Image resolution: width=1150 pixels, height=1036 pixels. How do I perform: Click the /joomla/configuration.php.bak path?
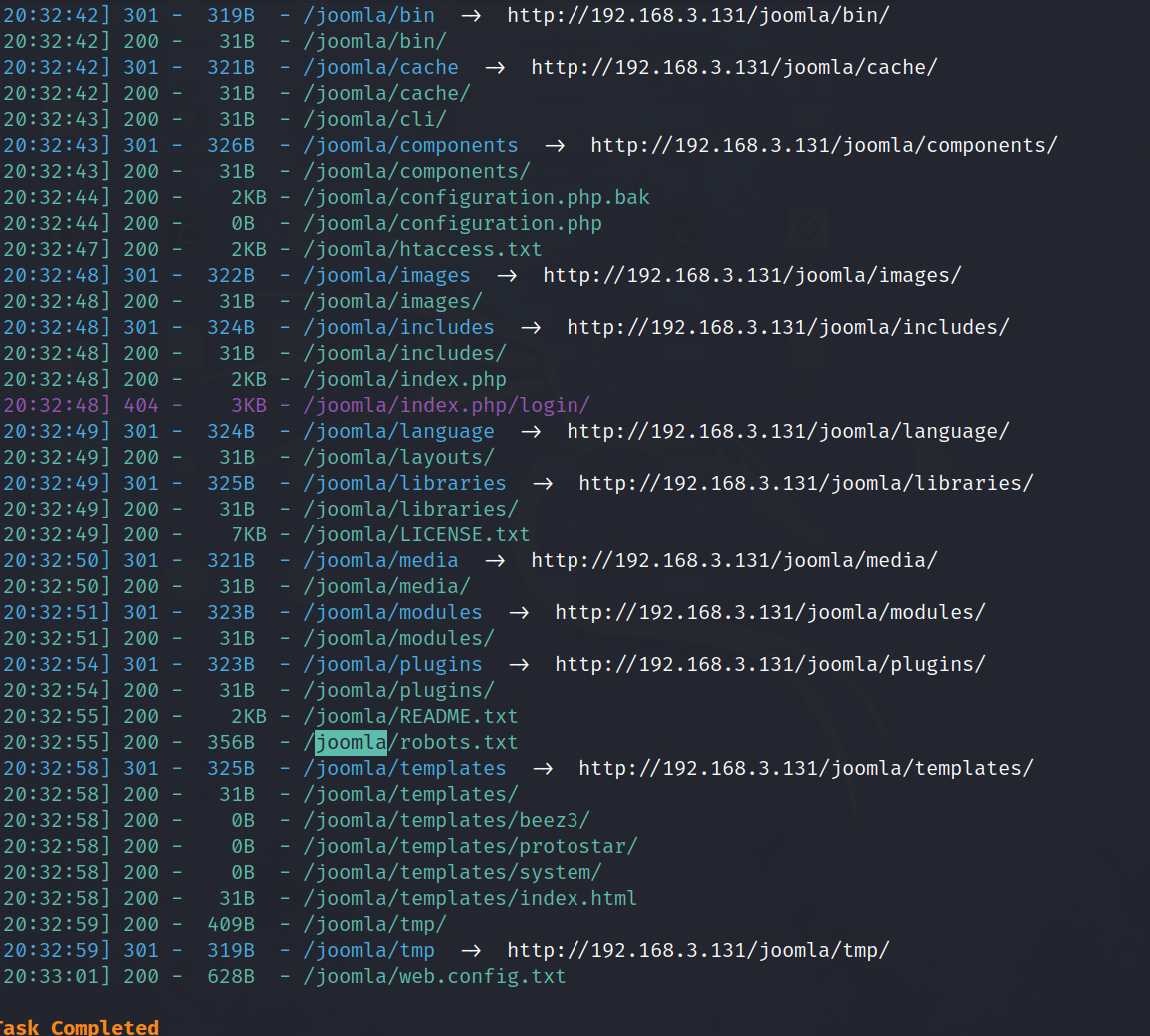tap(477, 197)
